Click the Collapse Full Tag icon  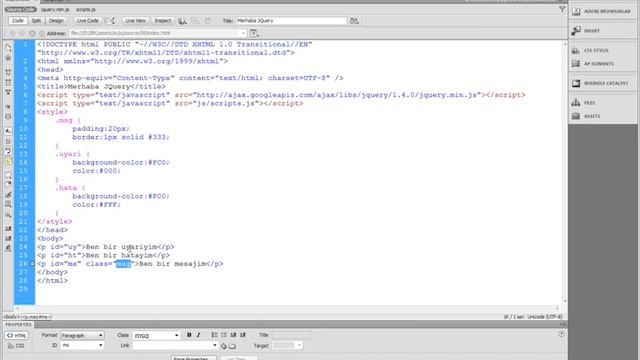(x=8, y=72)
